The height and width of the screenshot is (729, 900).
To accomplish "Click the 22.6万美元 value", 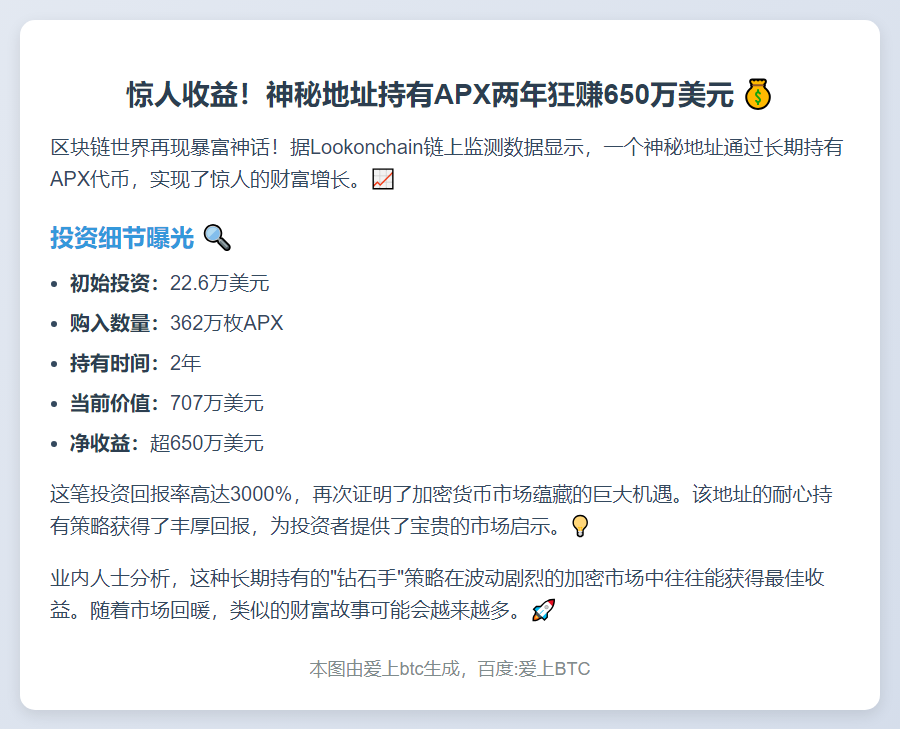I will click(219, 283).
